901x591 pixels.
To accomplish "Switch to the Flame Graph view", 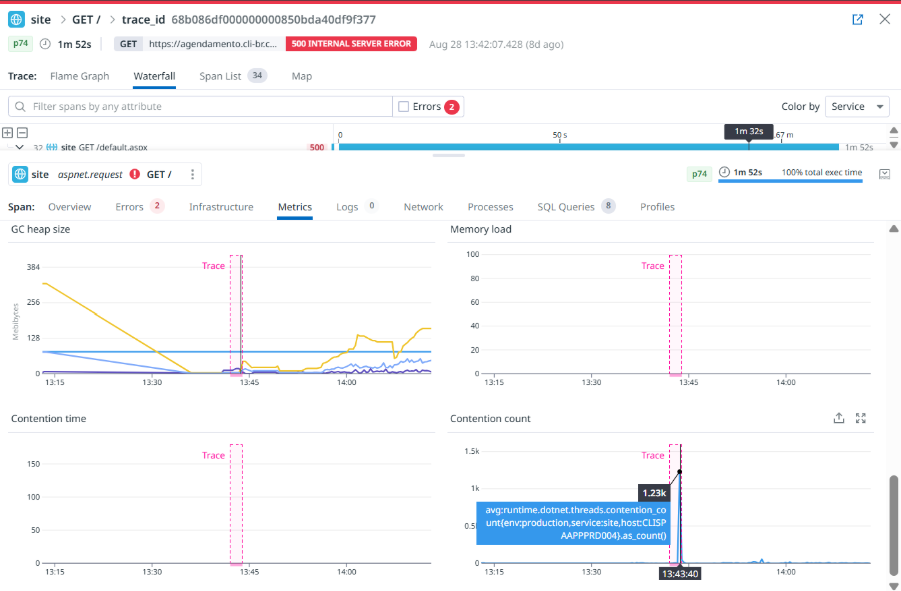I will 79,76.
